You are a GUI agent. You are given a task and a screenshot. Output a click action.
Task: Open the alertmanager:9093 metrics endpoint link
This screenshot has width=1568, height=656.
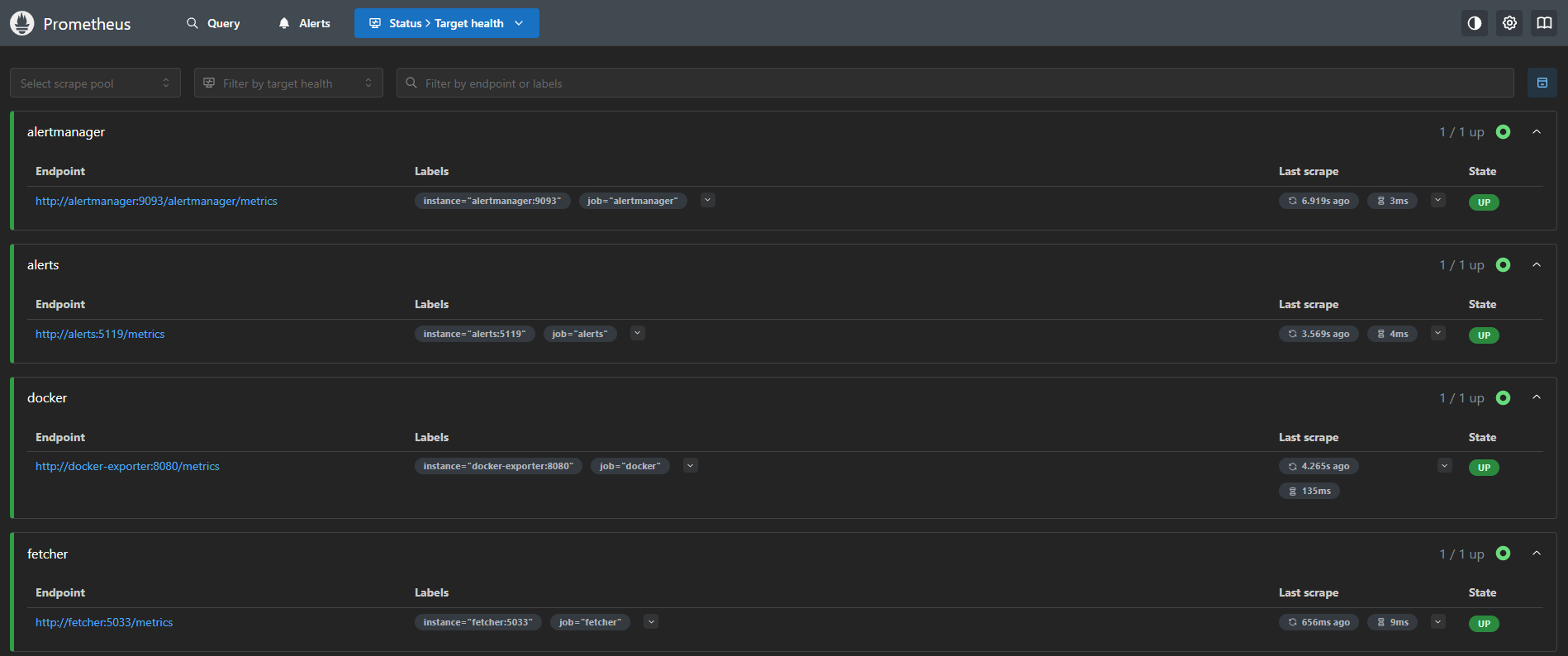tap(156, 201)
